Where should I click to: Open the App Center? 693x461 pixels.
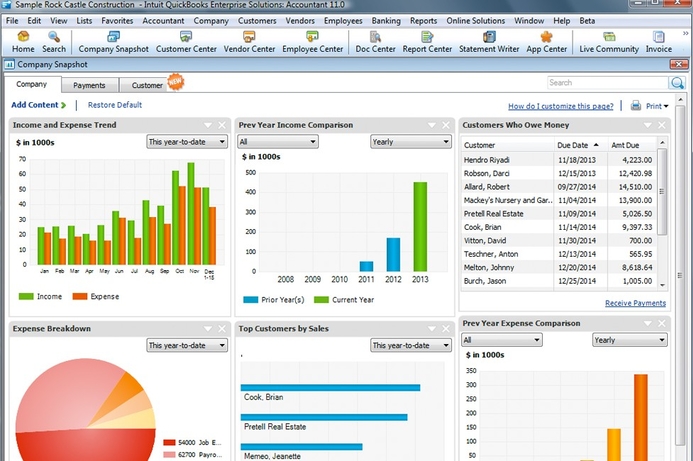(546, 42)
